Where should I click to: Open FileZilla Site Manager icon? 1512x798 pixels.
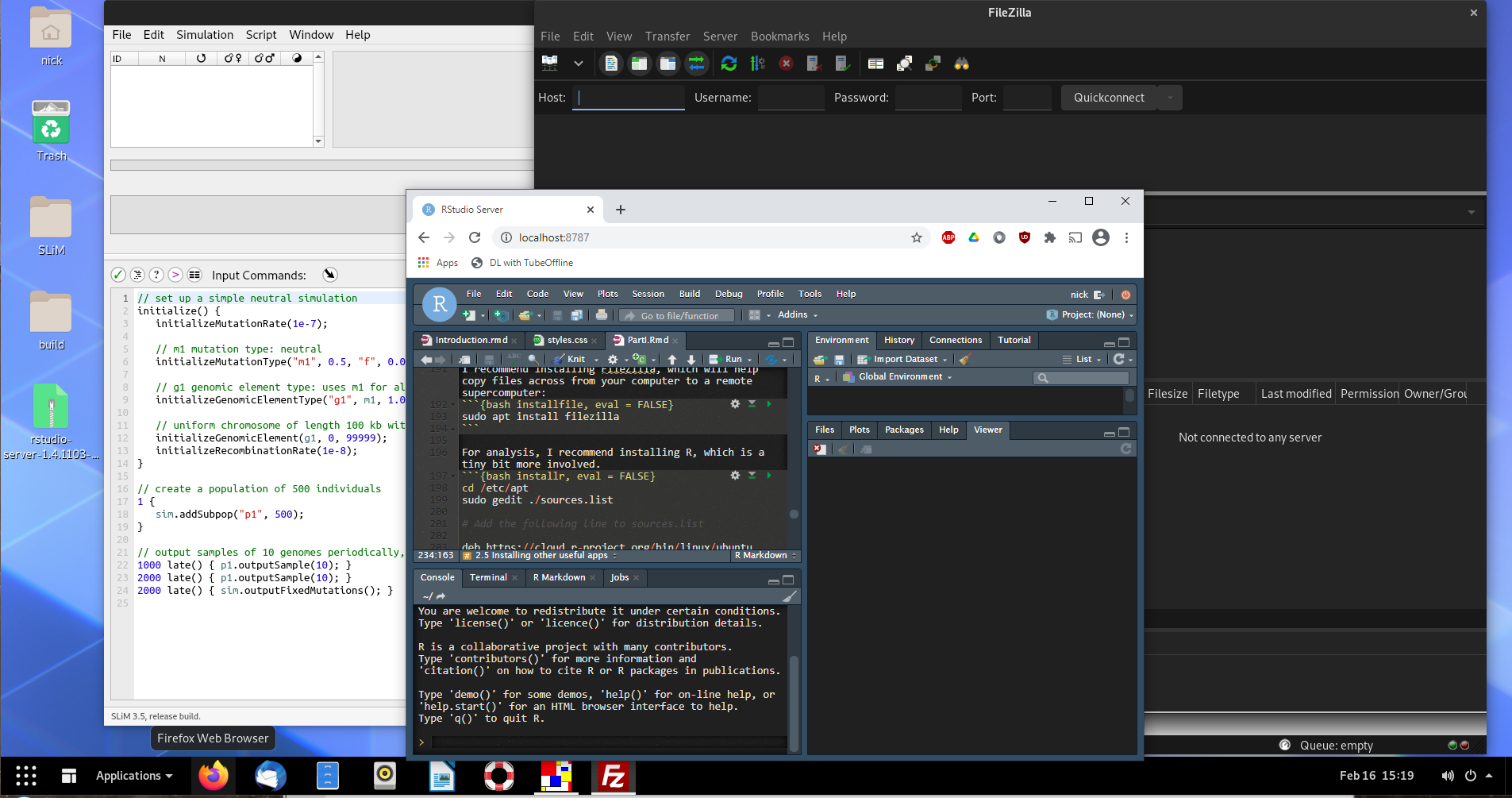click(x=549, y=64)
